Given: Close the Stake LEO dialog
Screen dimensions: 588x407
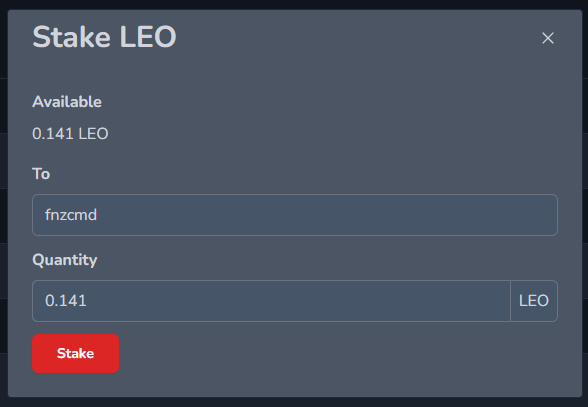Looking at the screenshot, I should pyautogui.click(x=548, y=38).
